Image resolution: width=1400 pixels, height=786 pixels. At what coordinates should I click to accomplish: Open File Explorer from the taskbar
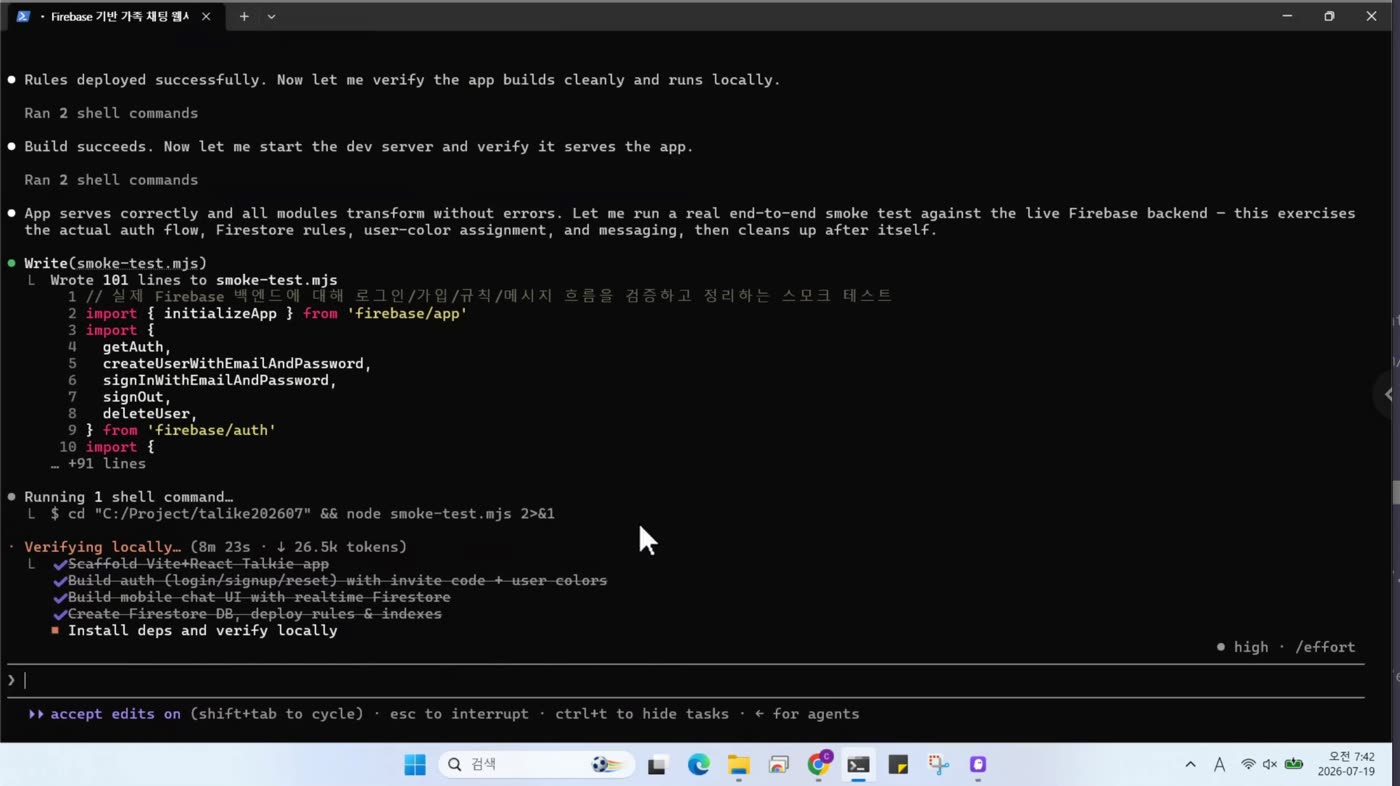pyautogui.click(x=738, y=765)
